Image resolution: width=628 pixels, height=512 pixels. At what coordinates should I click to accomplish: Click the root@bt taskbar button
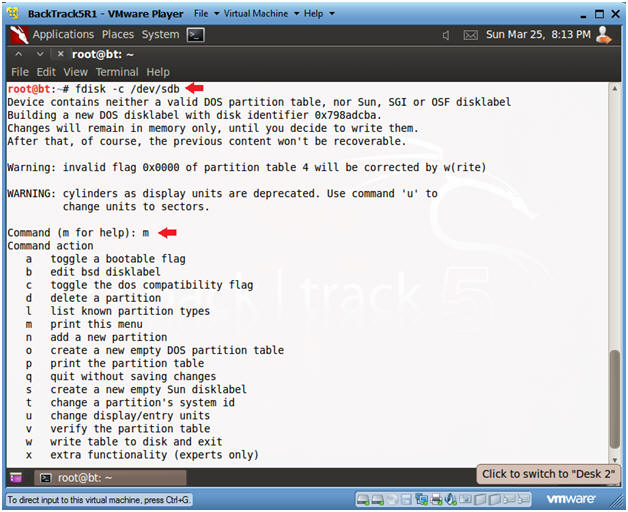[110, 478]
